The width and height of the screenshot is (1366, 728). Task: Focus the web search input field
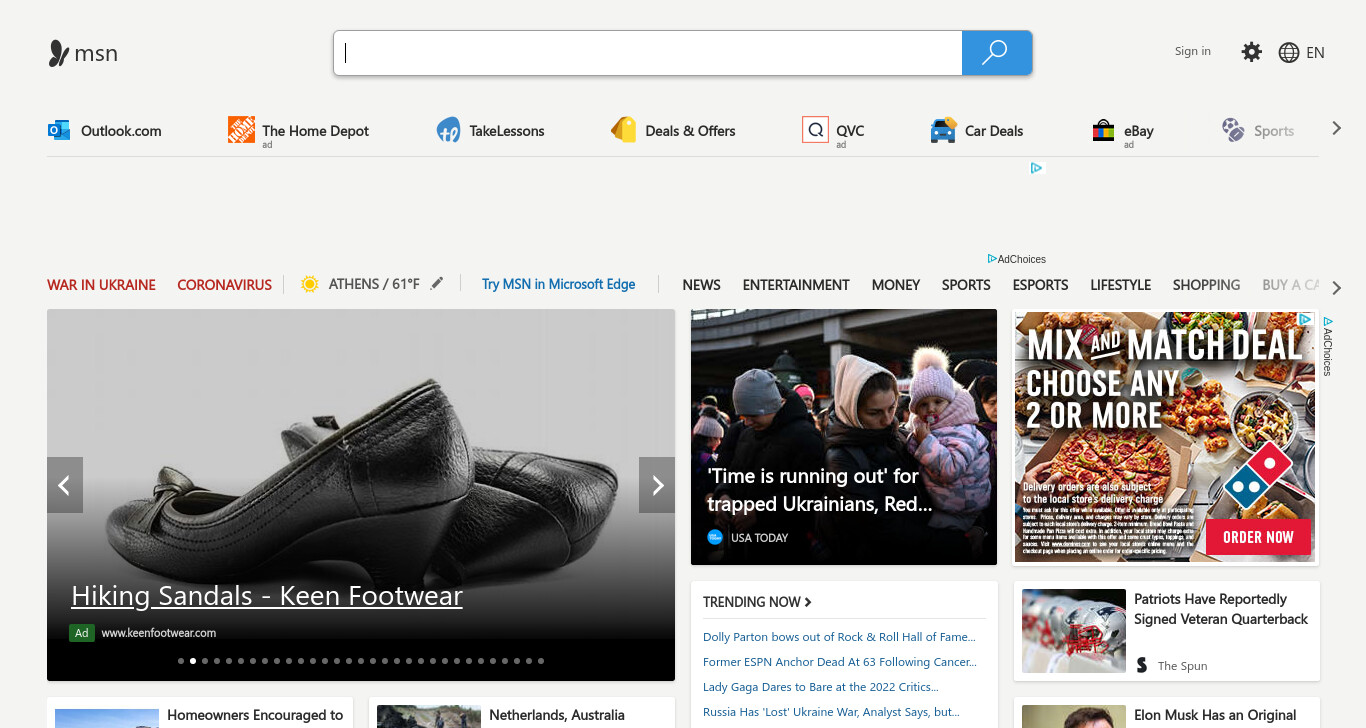tap(648, 53)
